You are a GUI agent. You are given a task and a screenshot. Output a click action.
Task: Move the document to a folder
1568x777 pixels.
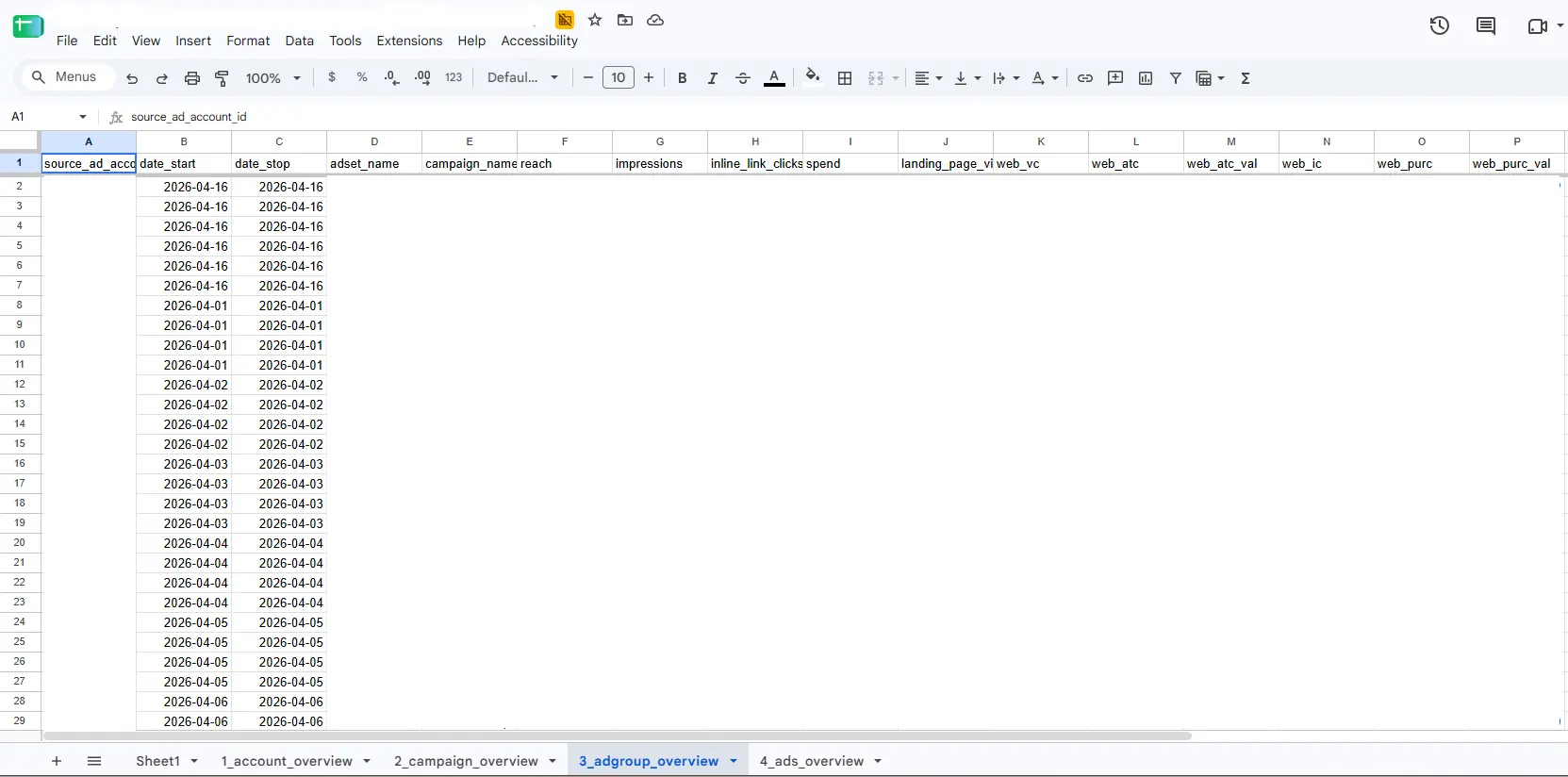(625, 20)
